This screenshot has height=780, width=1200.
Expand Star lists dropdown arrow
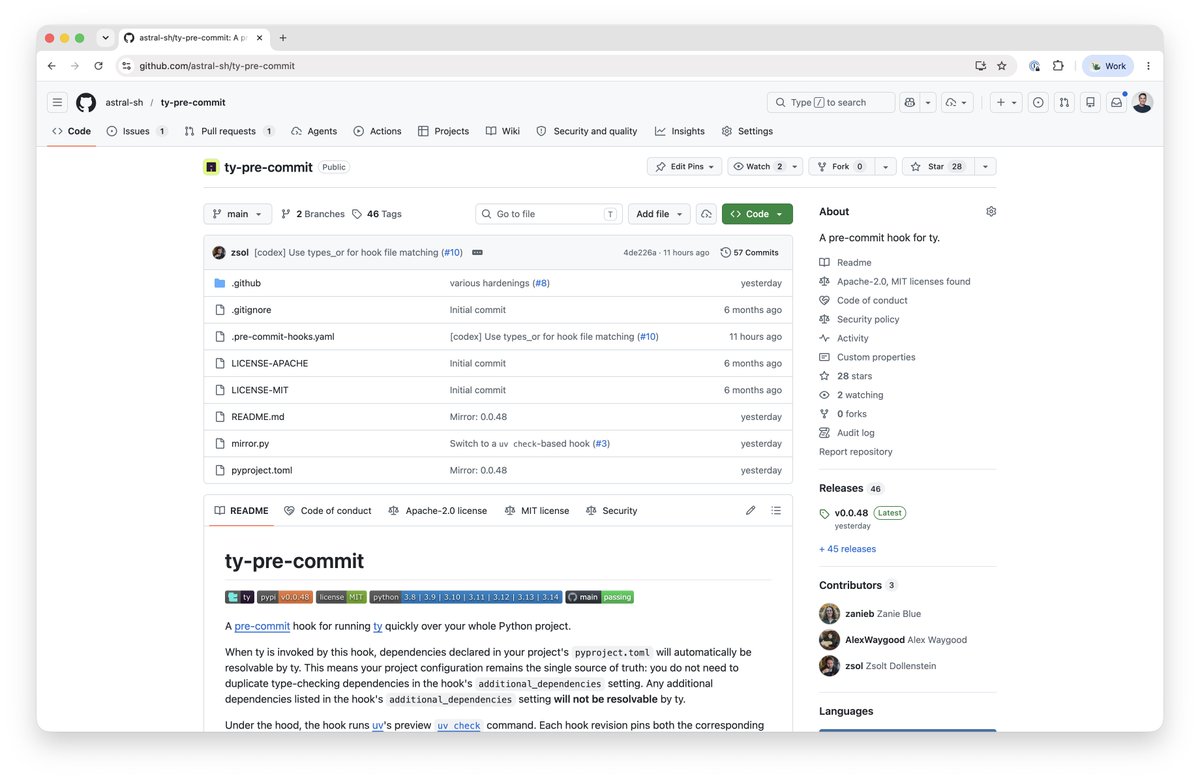[986, 167]
